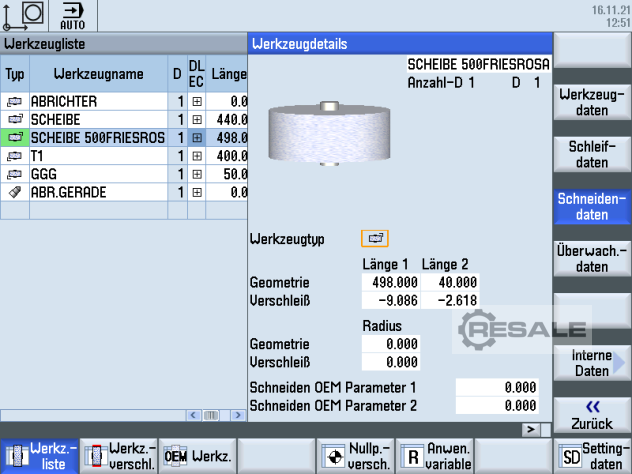Click the machine coordinate icon top-left
The width and height of the screenshot is (632, 474).
click(24, 16)
